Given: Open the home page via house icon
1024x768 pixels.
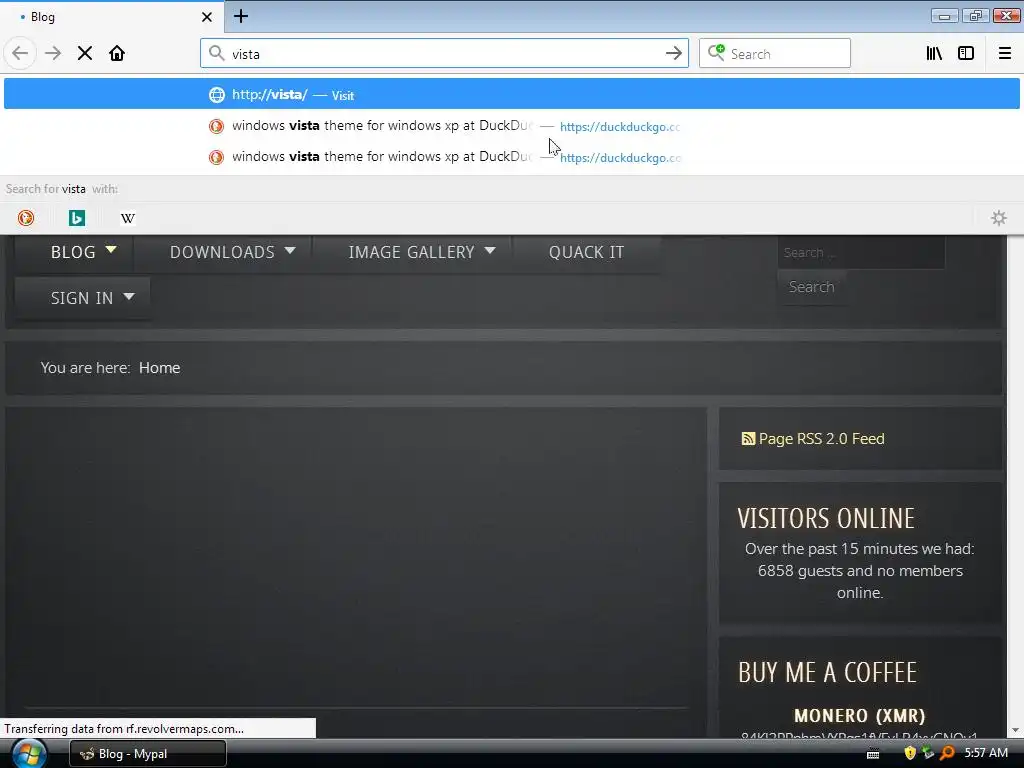Looking at the screenshot, I should 117,53.
